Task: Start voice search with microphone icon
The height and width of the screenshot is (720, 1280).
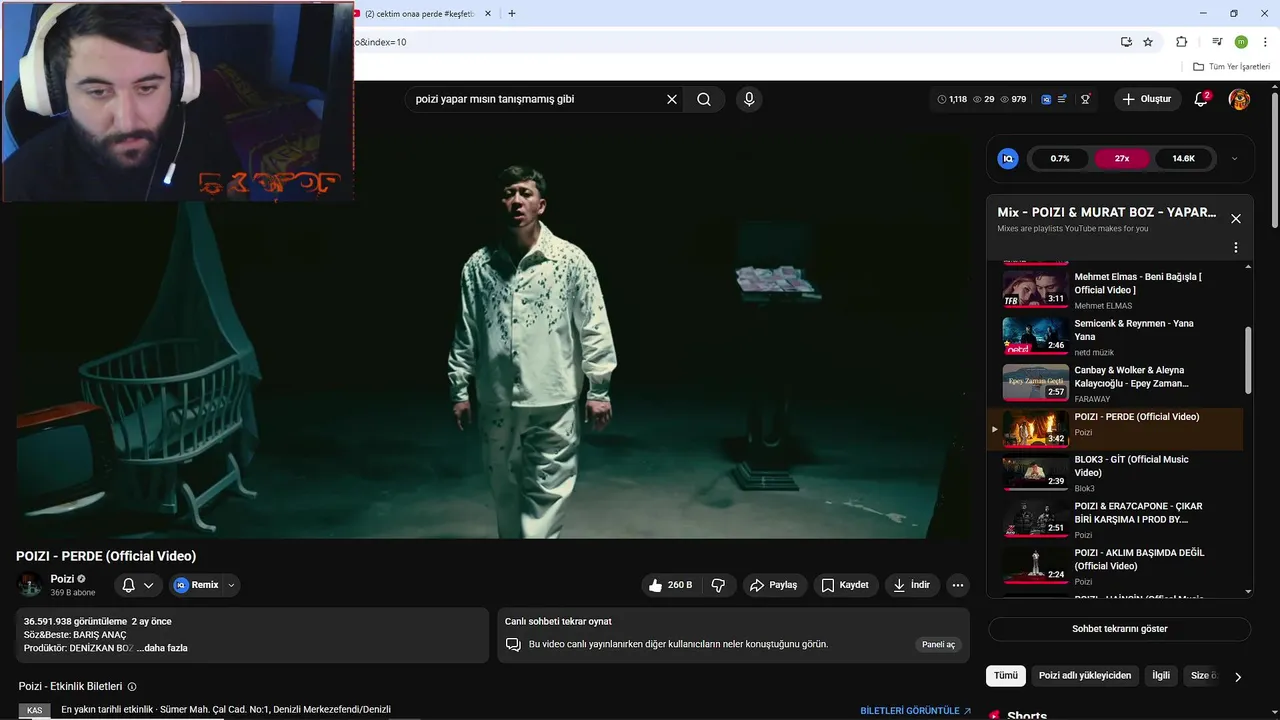Action: [749, 99]
